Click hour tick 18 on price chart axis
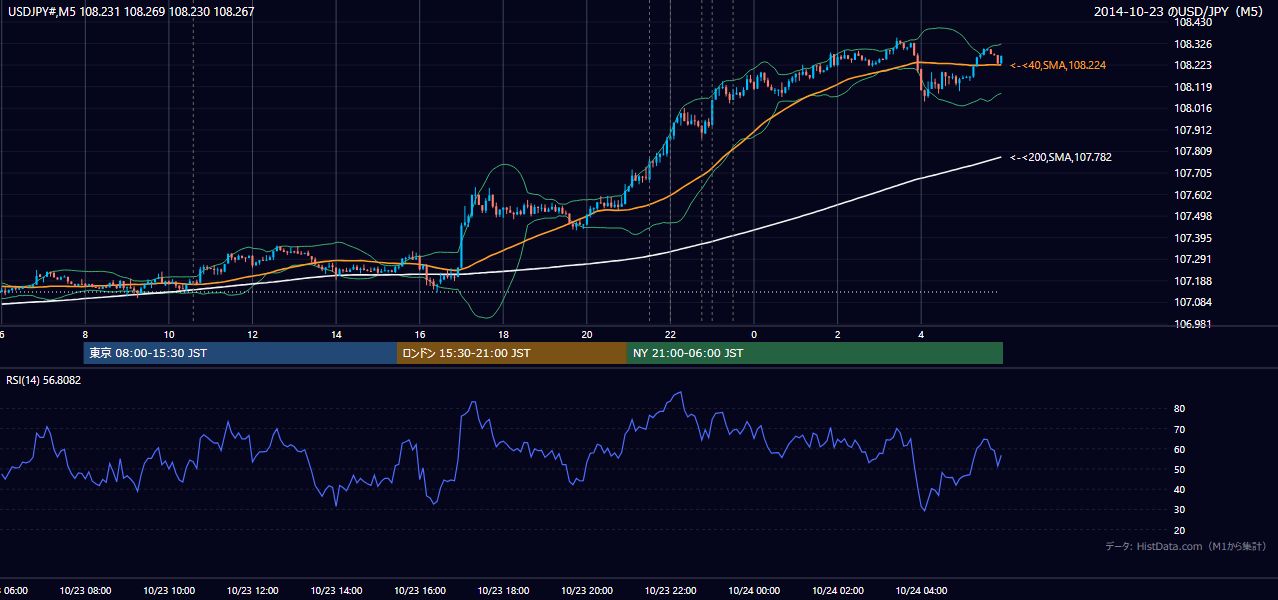 point(504,335)
